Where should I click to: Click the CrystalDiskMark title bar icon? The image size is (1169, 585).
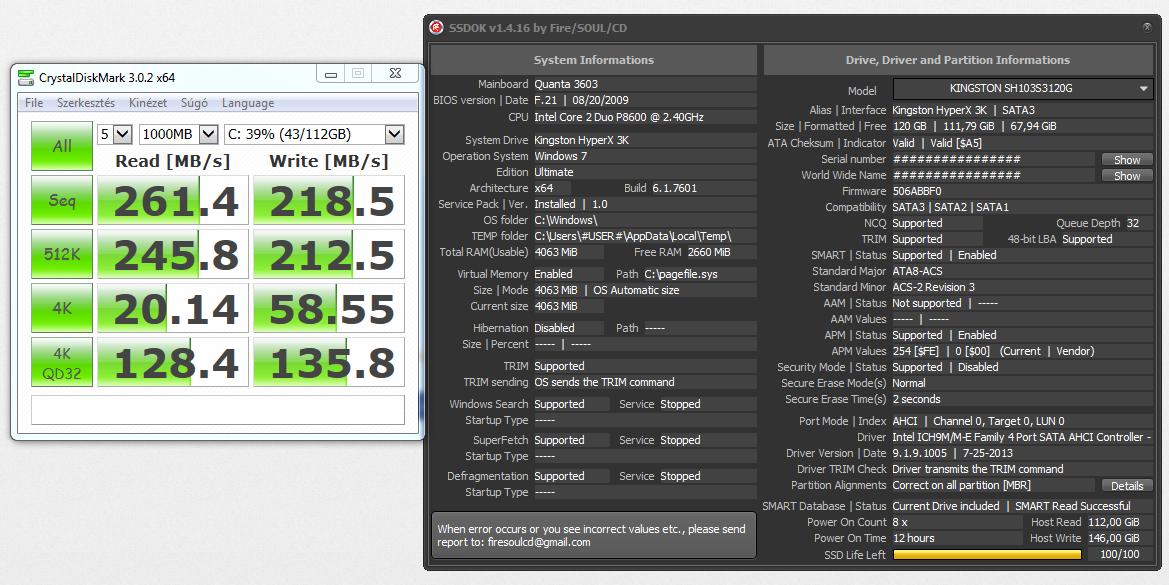point(26,77)
